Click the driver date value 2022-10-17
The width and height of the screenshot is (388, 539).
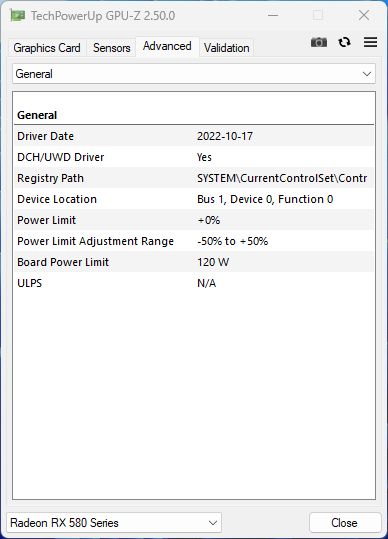(225, 136)
